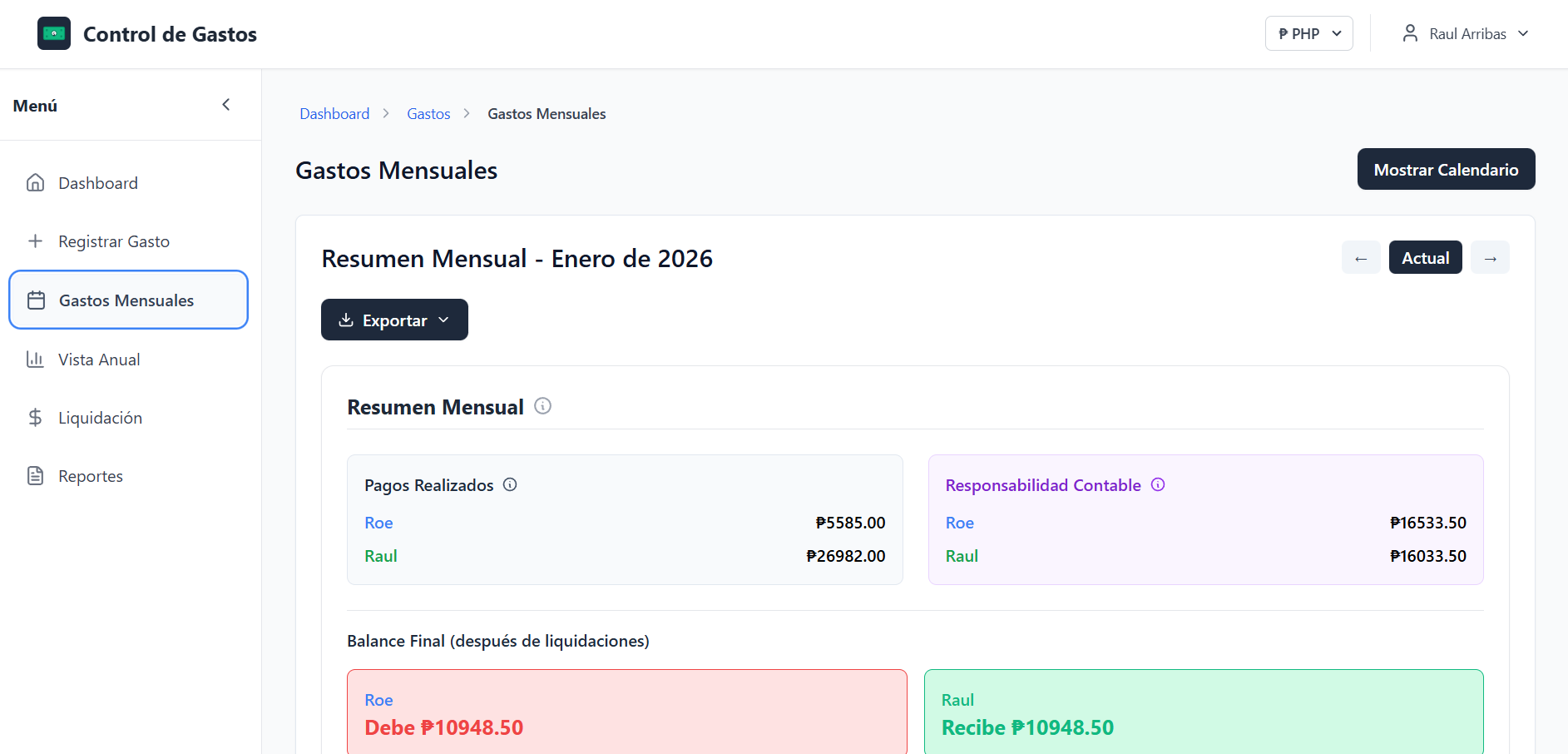Screen dimensions: 1568x754
Task: Click the Gastos Mensuales breadcrumb text
Action: [x=547, y=114]
